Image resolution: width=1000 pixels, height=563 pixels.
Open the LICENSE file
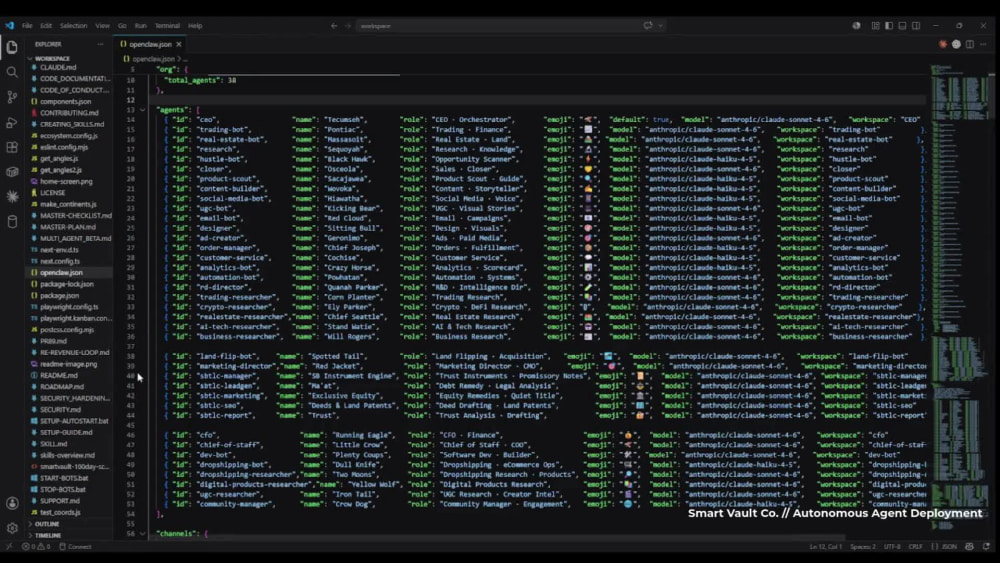pyautogui.click(x=52, y=193)
